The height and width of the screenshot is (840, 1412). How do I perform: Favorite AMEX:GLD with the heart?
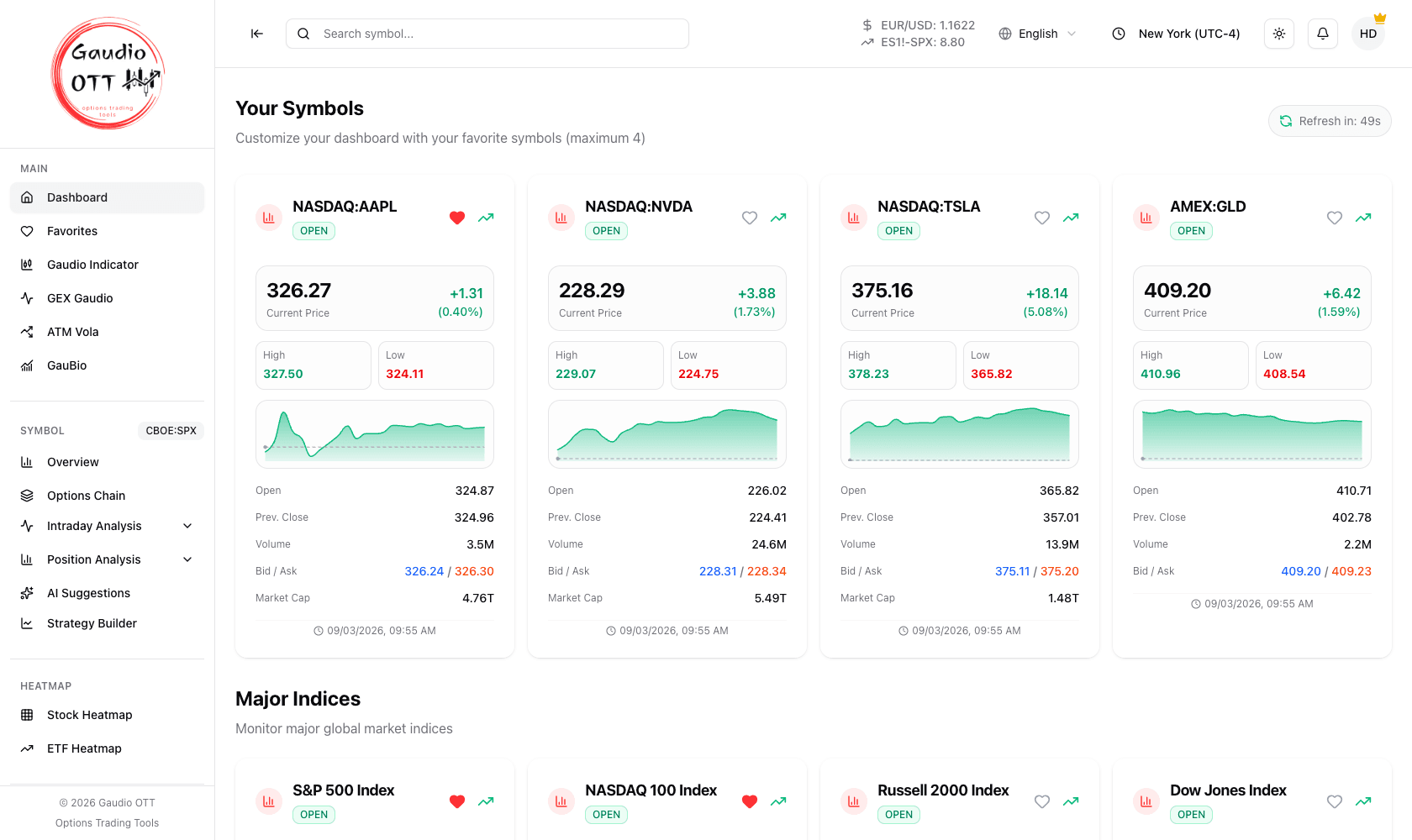(1335, 218)
